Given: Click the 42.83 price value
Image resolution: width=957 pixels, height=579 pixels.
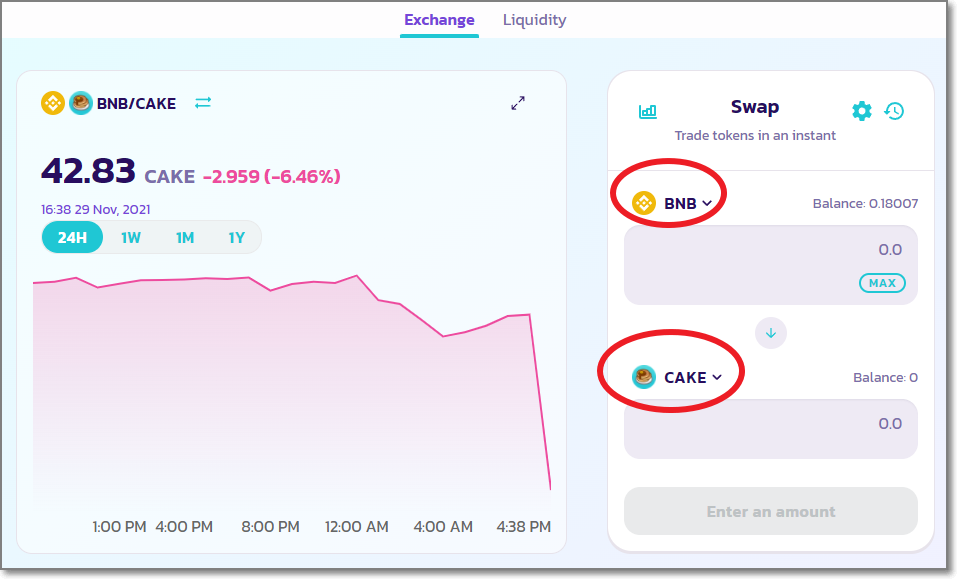Looking at the screenshot, I should (88, 171).
